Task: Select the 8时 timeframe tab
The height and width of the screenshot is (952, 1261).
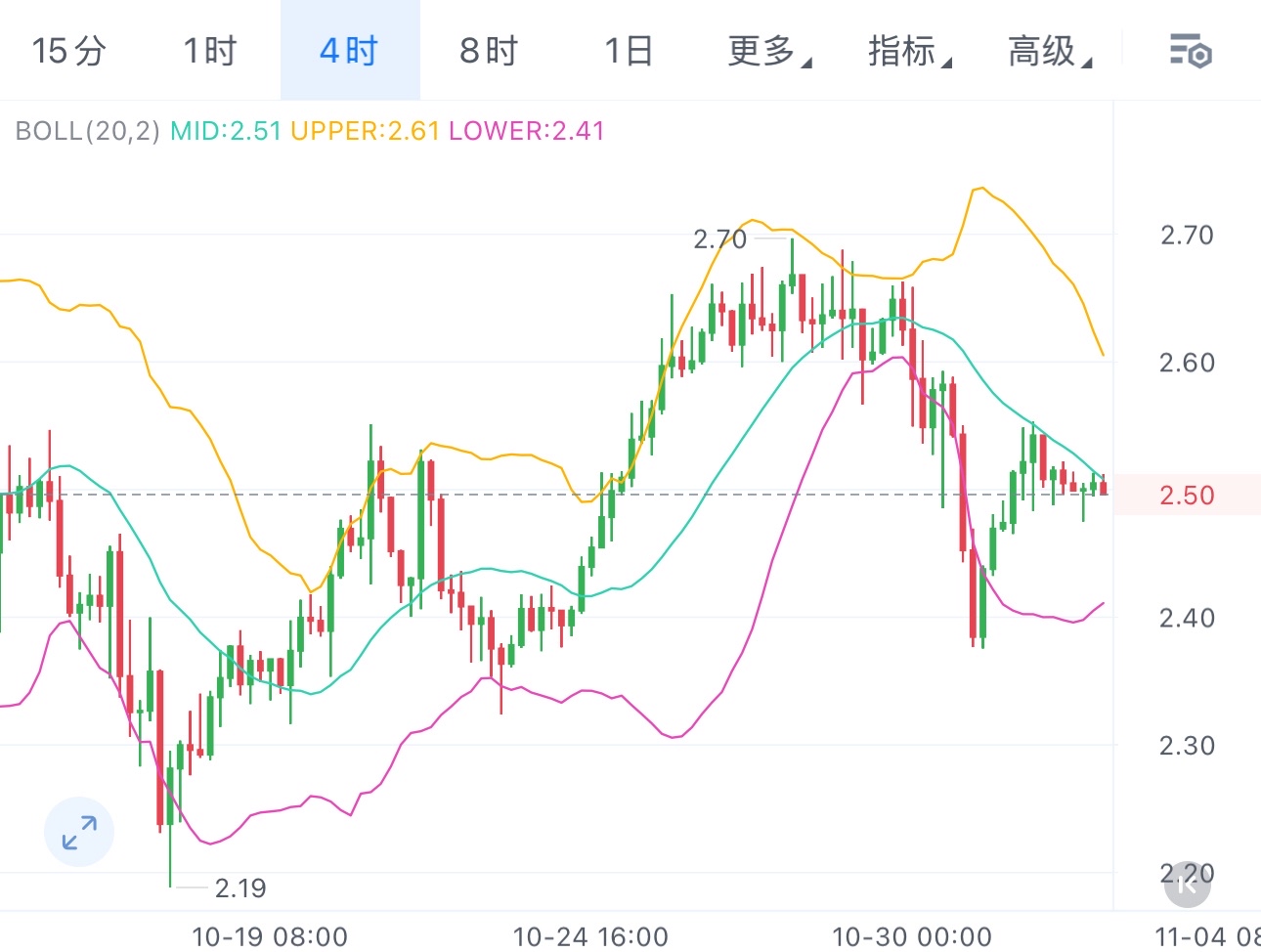Action: [489, 53]
